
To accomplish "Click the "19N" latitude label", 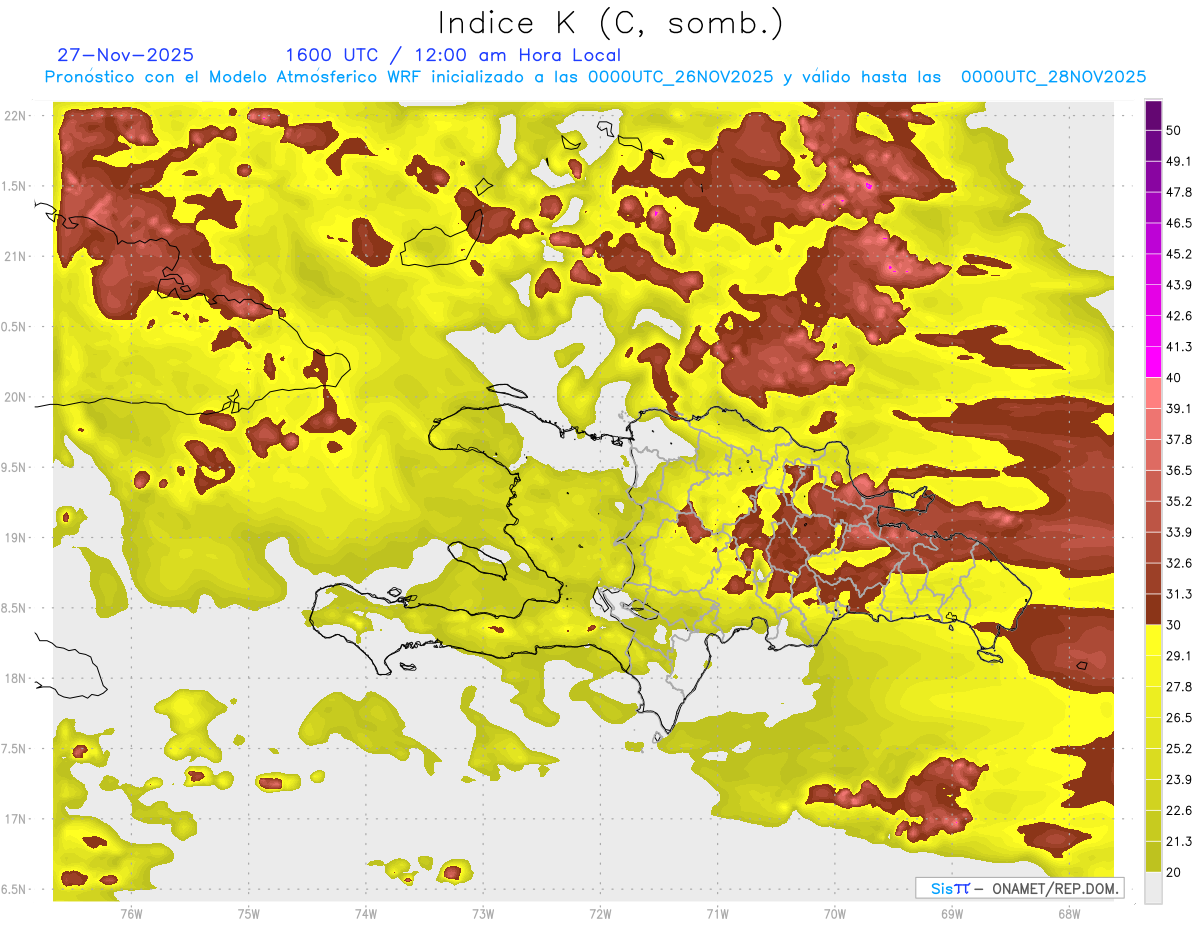I will [x=17, y=538].
